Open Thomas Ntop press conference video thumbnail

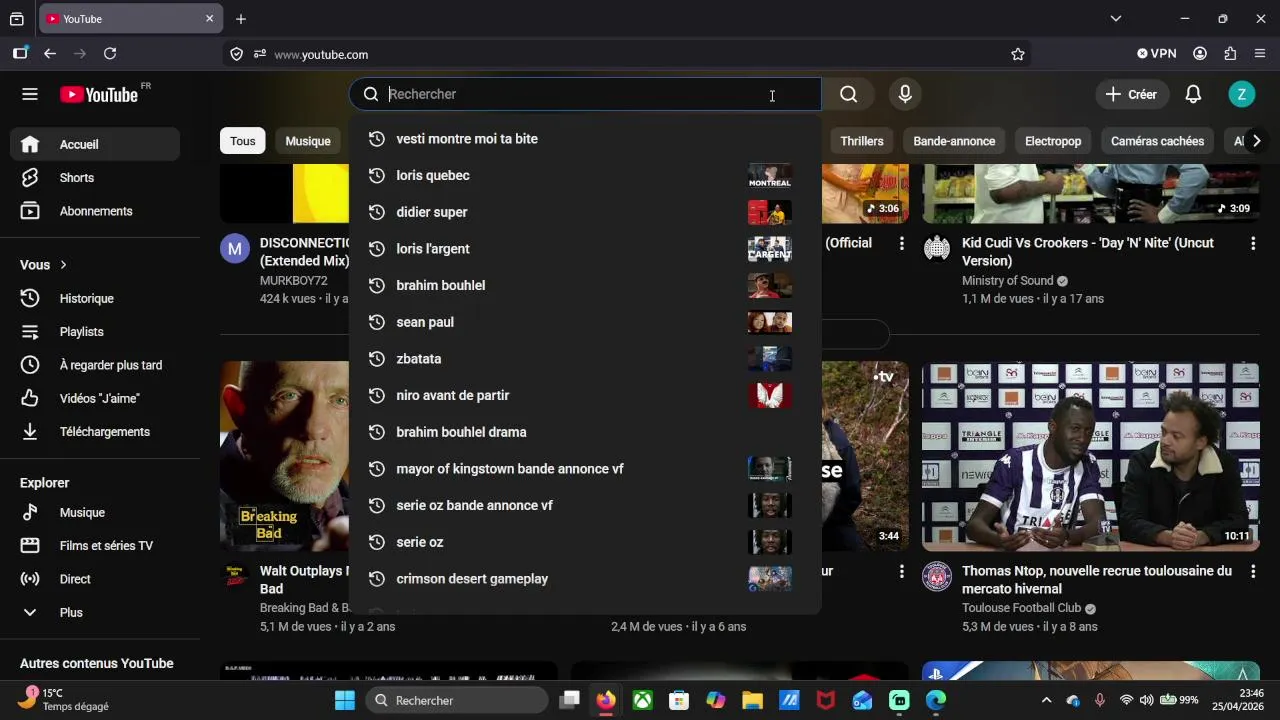click(1090, 456)
